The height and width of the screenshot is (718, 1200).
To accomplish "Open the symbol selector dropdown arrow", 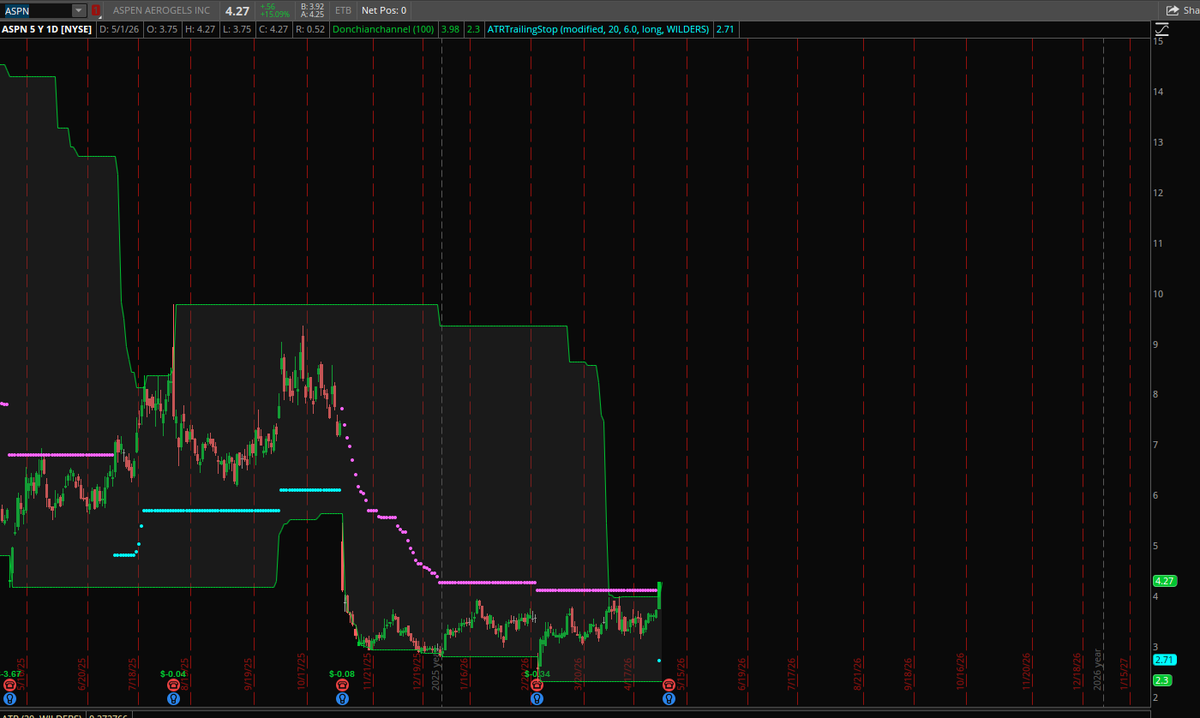I will 79,10.
